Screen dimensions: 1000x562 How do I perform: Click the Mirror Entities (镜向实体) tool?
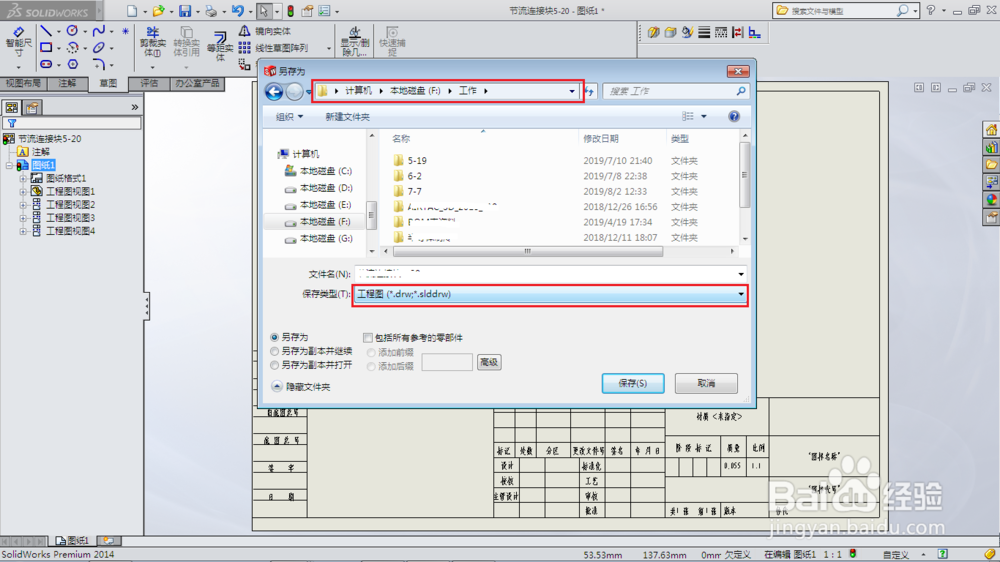265,31
